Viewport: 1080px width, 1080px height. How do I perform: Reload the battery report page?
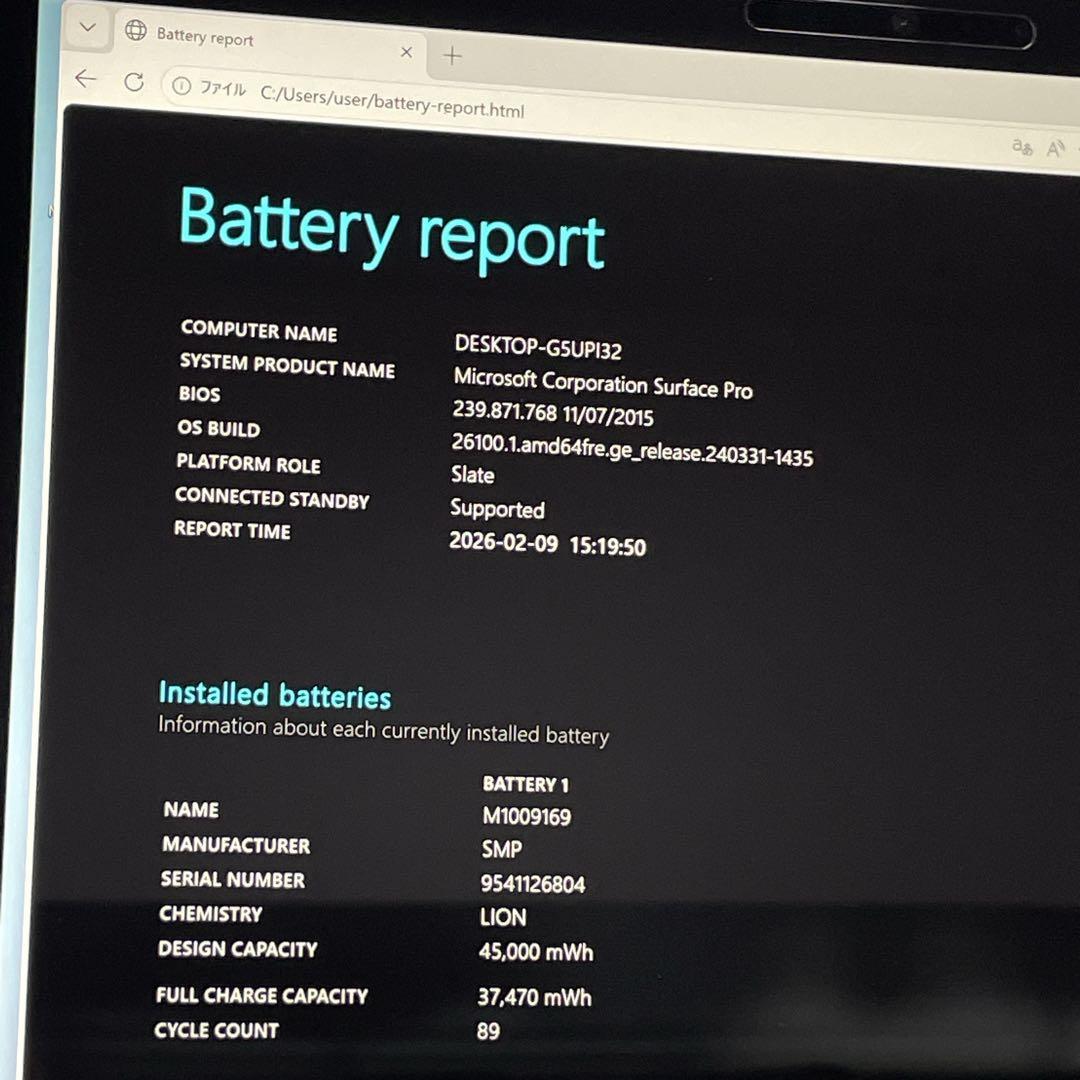tap(136, 84)
